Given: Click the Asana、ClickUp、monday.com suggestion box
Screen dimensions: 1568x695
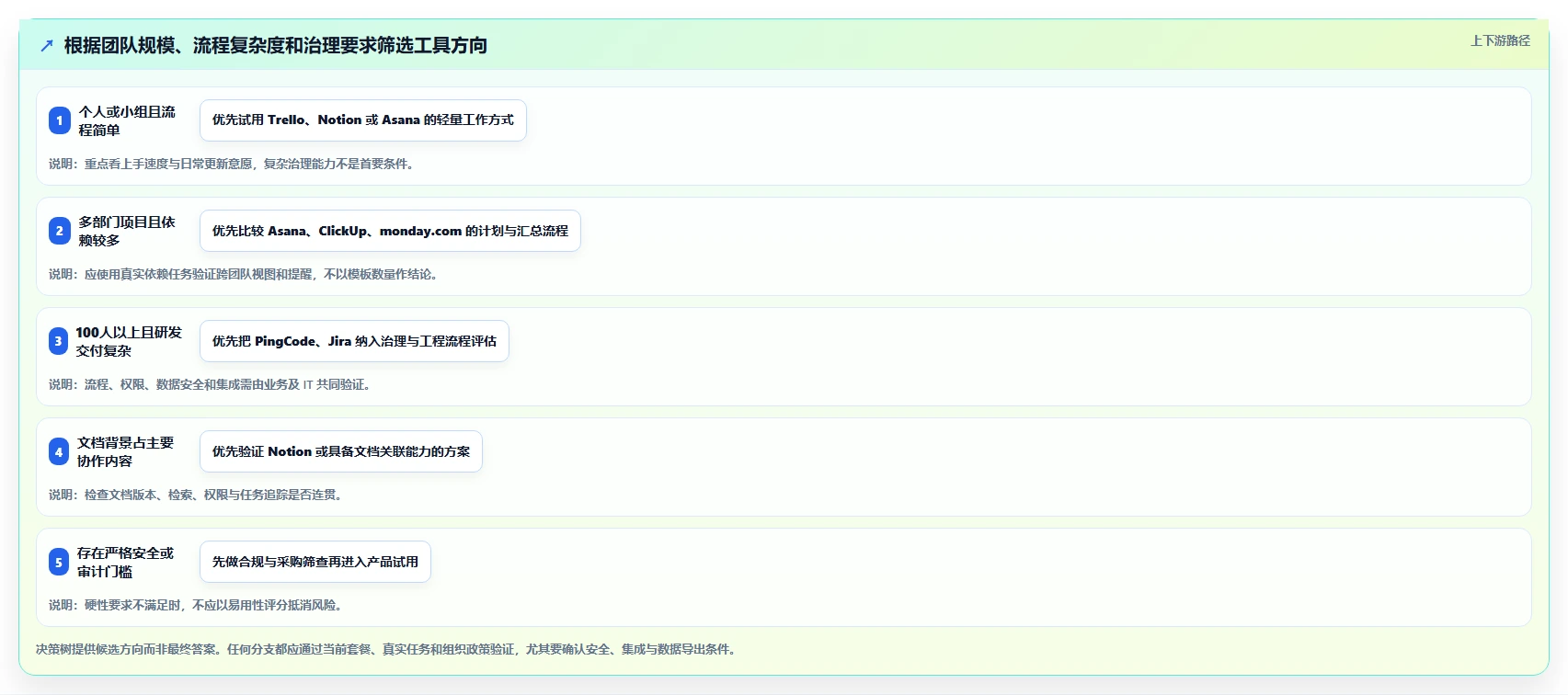Looking at the screenshot, I should point(390,231).
